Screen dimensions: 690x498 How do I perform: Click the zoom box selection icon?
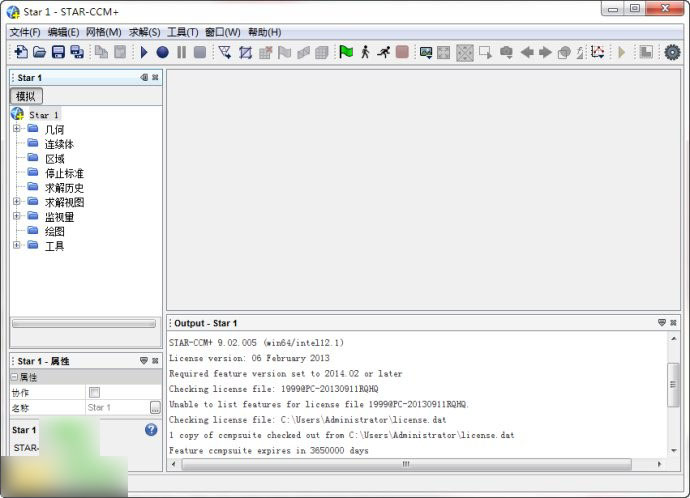485,53
